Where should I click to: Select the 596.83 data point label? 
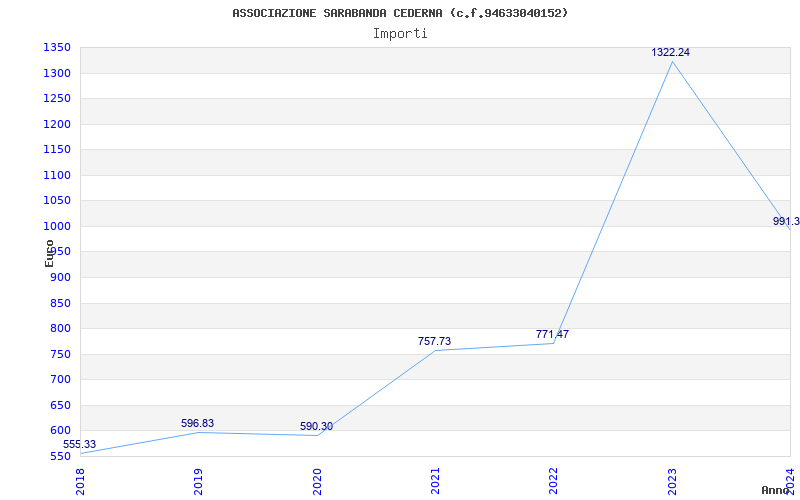click(198, 424)
